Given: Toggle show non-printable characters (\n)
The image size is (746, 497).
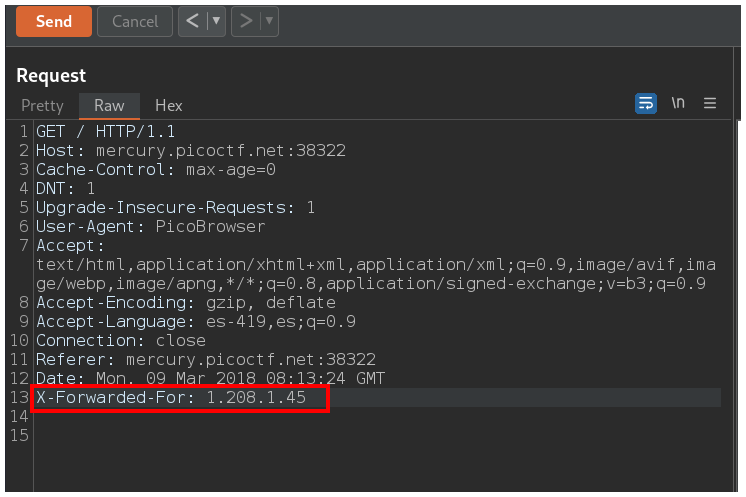Looking at the screenshot, I should (678, 103).
